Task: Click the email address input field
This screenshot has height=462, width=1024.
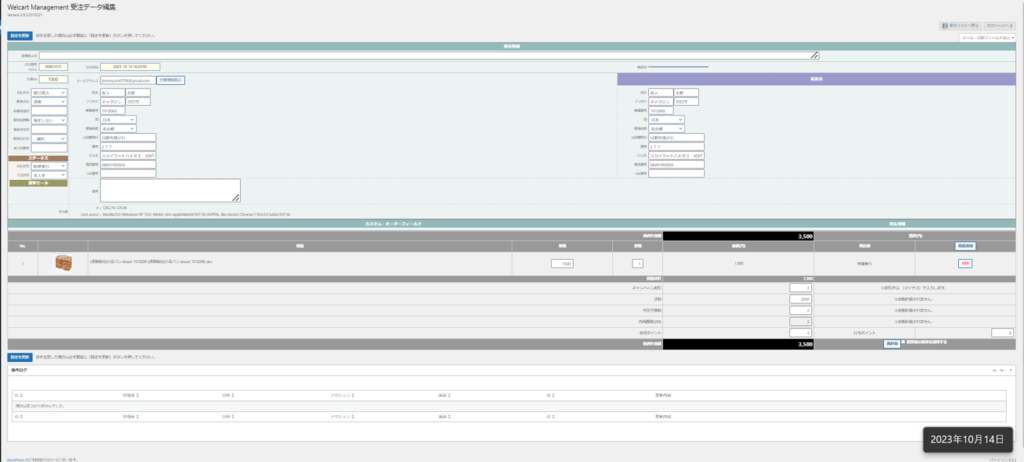Action: 129,79
